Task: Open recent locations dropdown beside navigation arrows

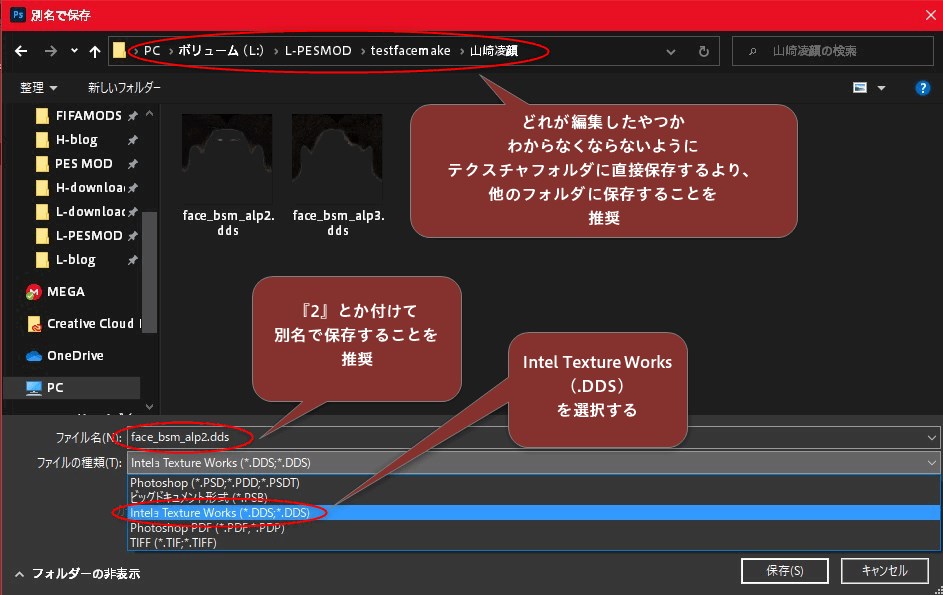Action: pyautogui.click(x=72, y=51)
